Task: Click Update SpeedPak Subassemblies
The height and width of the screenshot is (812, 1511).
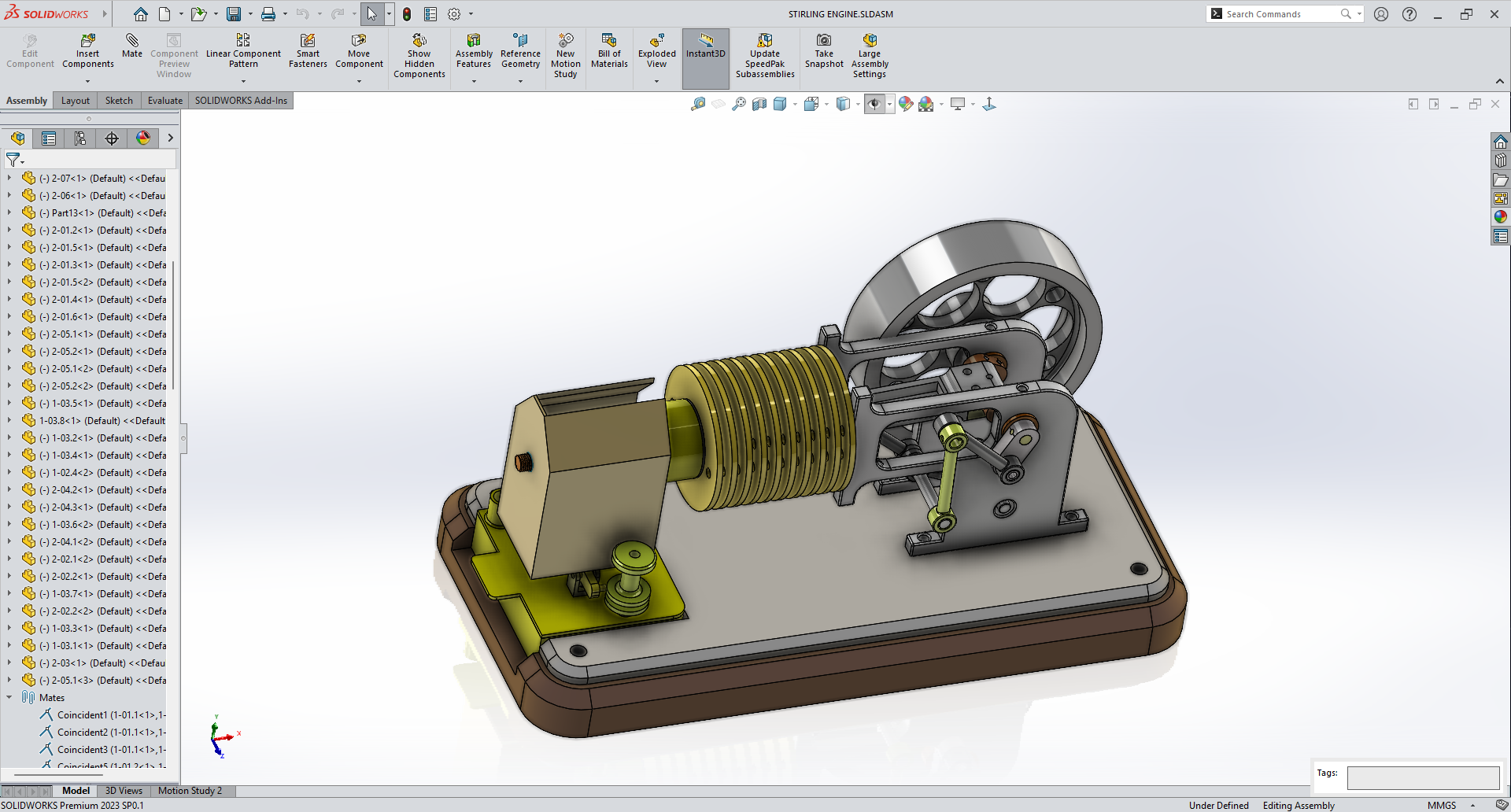Action: pyautogui.click(x=765, y=56)
